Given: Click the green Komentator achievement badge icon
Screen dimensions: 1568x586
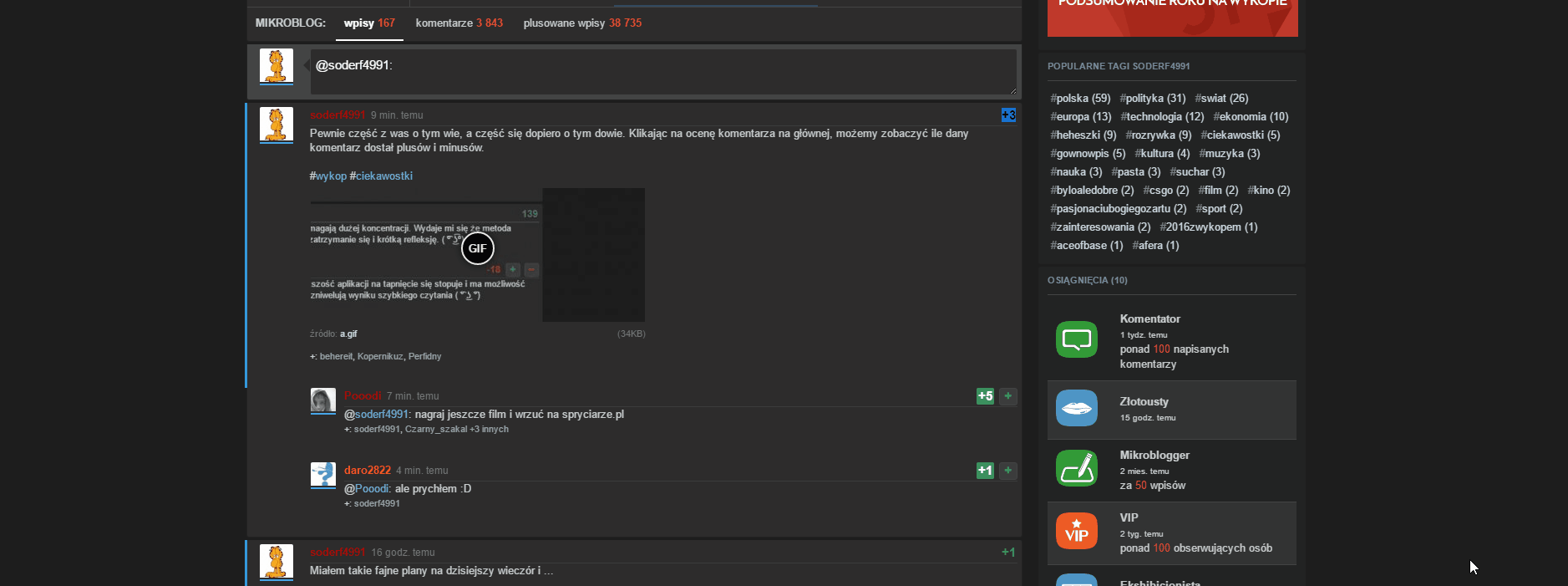Looking at the screenshot, I should click(1076, 339).
